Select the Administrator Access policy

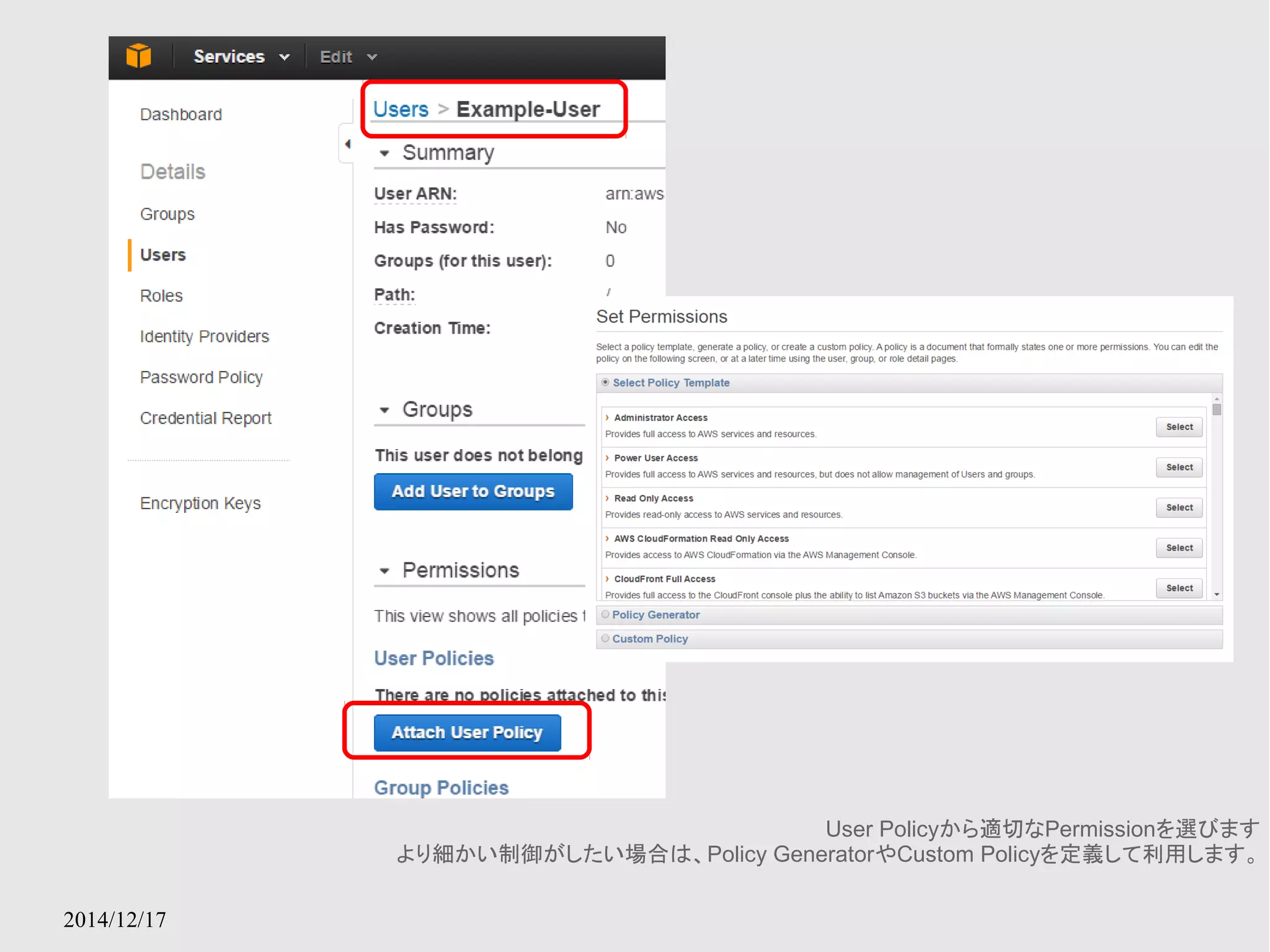[1179, 427]
